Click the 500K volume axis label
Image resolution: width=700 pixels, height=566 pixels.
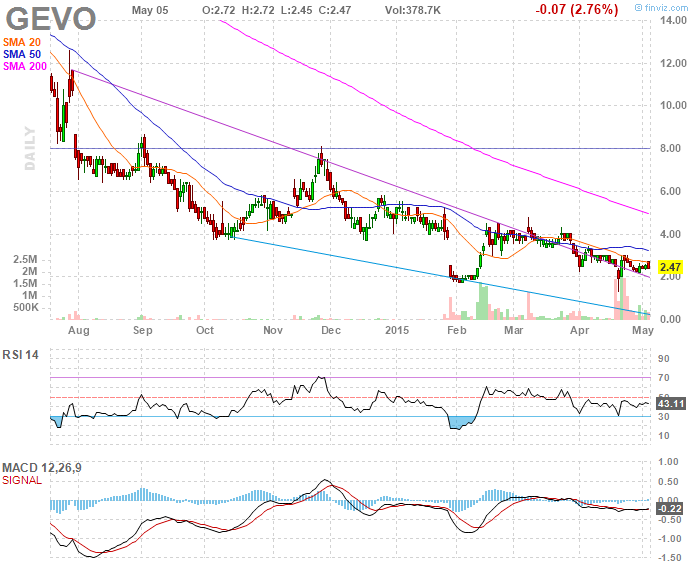tap(26, 308)
